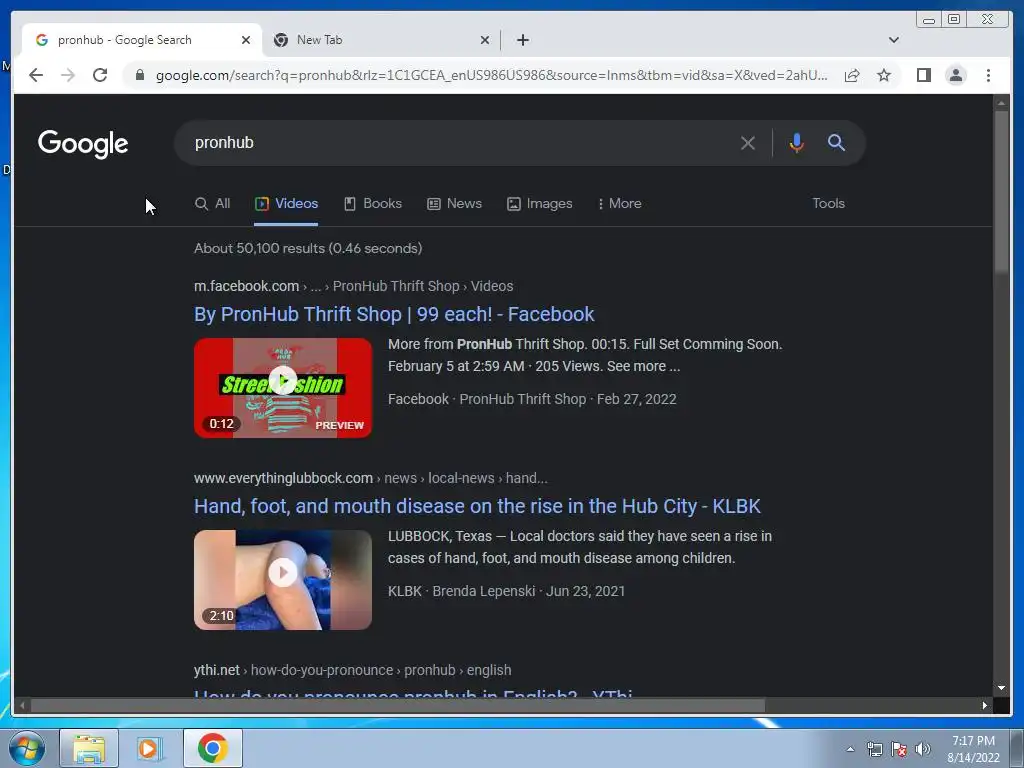Share this page via share icon
1024x768 pixels.
[852, 75]
